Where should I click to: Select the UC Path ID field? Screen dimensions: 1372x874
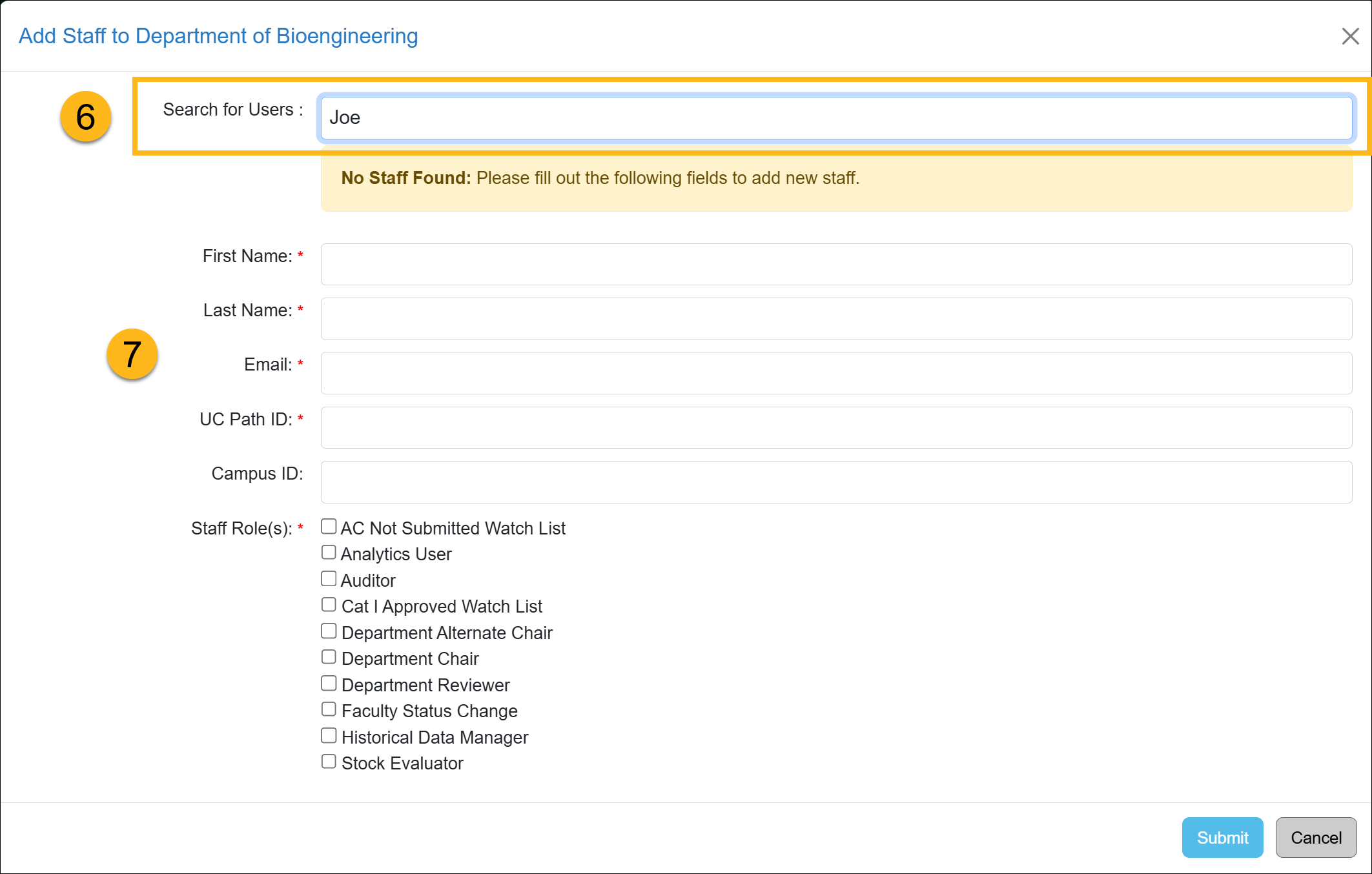pyautogui.click(x=836, y=427)
